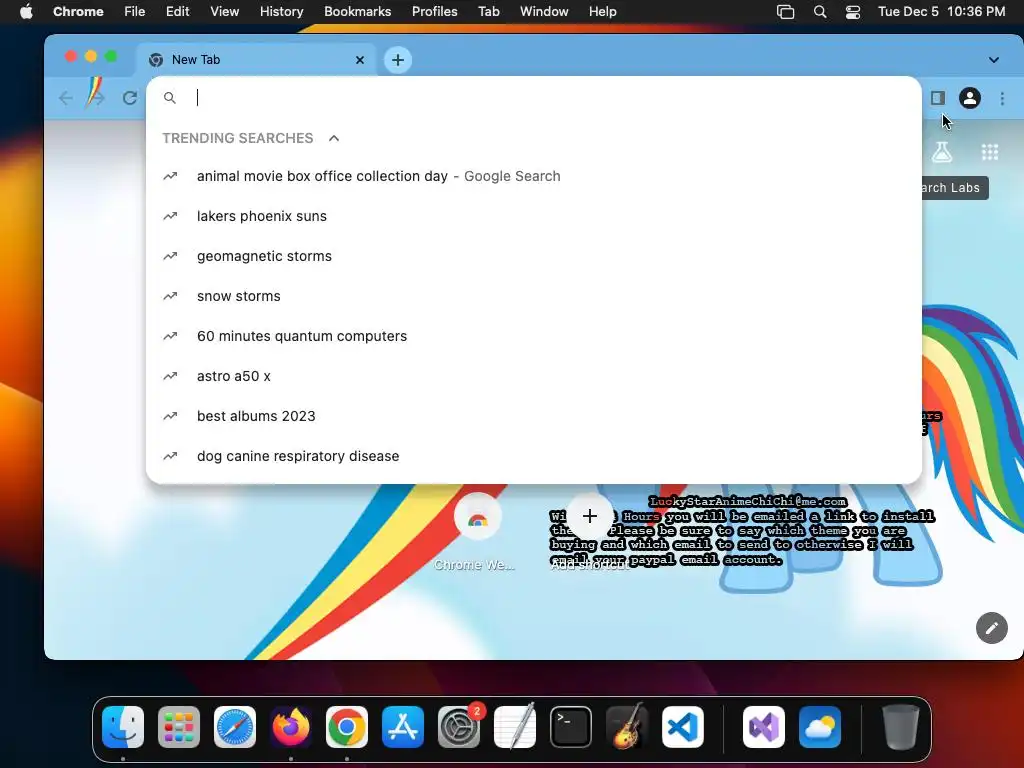Open Search Labs flask icon
Image resolution: width=1024 pixels, height=768 pixels.
(x=941, y=152)
